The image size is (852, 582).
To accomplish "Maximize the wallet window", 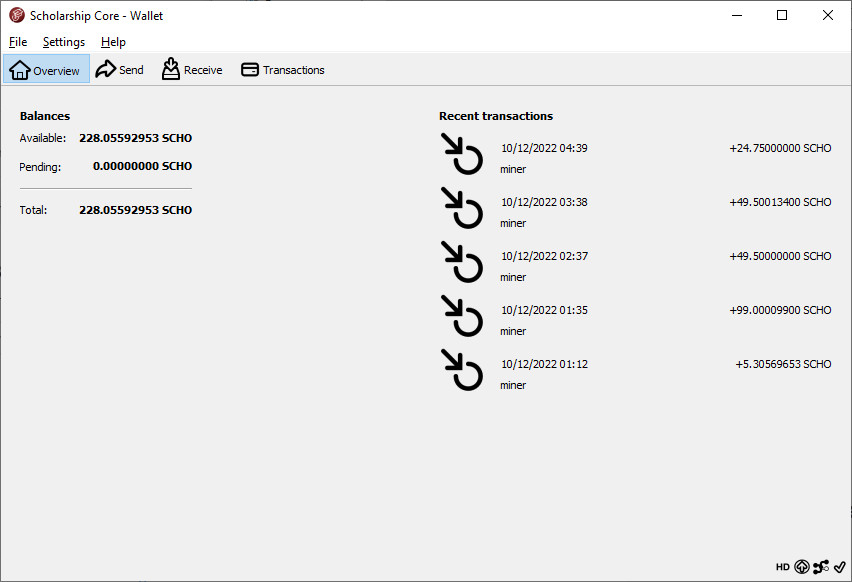I will pos(782,15).
